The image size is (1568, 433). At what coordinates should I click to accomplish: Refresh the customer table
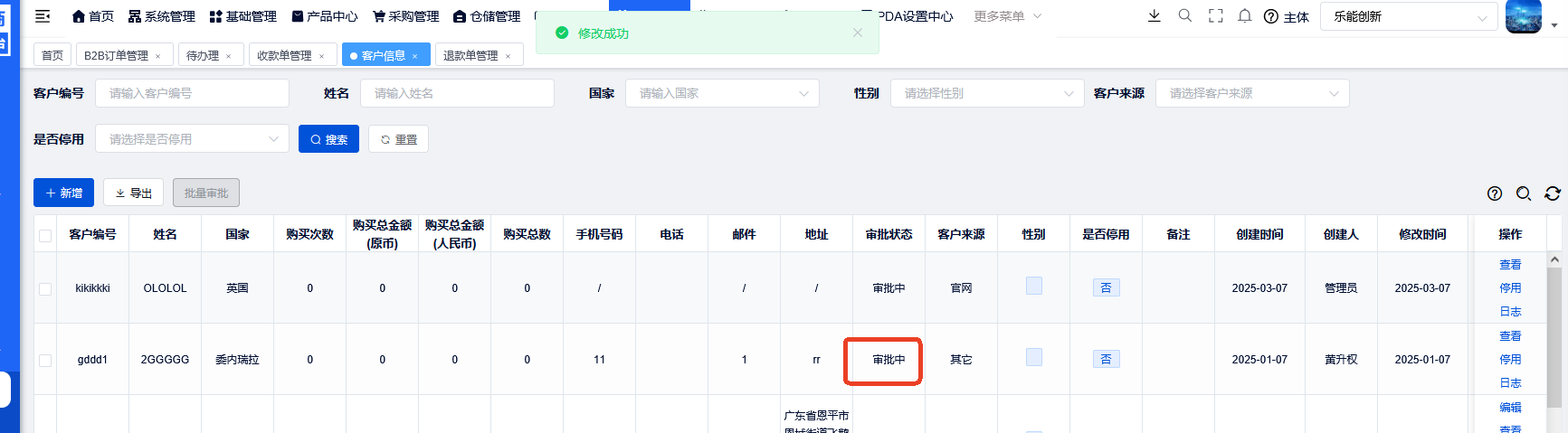click(1552, 193)
